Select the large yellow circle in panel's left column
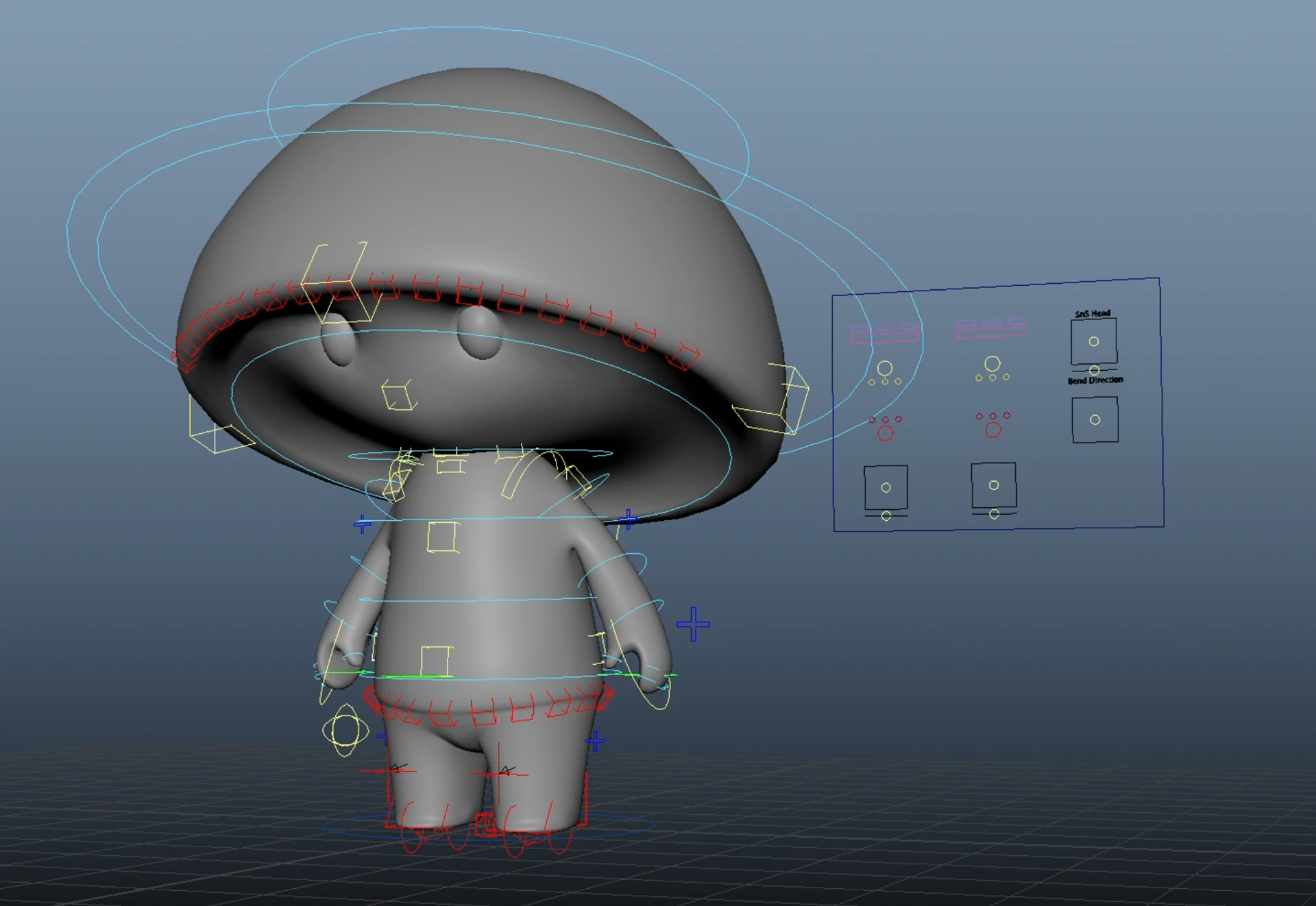Screen dimensions: 1316x906 885,369
